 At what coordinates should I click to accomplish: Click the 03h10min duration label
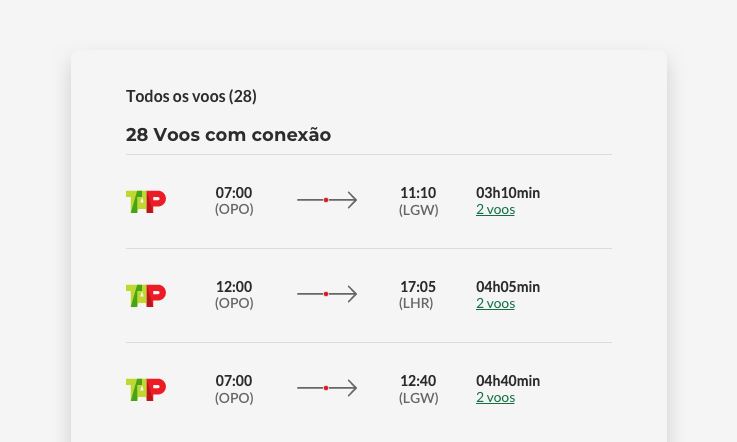508,193
